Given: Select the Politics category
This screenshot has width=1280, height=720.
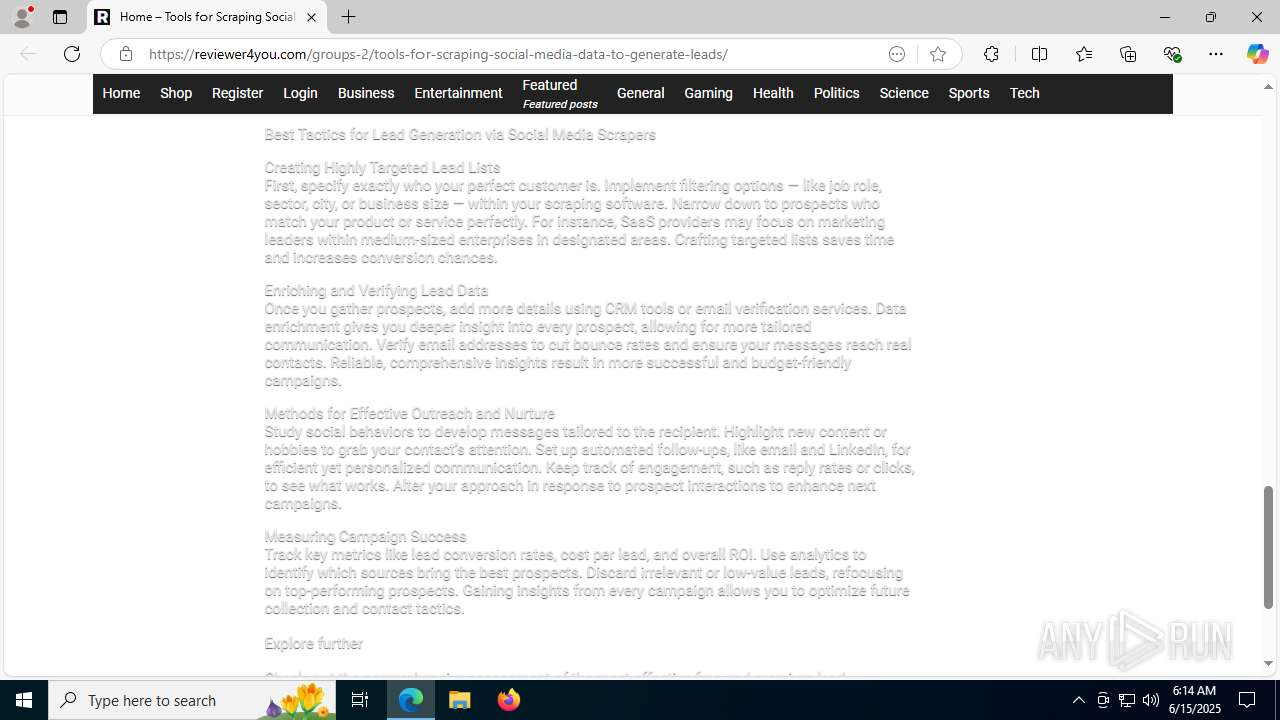Looking at the screenshot, I should [836, 93].
